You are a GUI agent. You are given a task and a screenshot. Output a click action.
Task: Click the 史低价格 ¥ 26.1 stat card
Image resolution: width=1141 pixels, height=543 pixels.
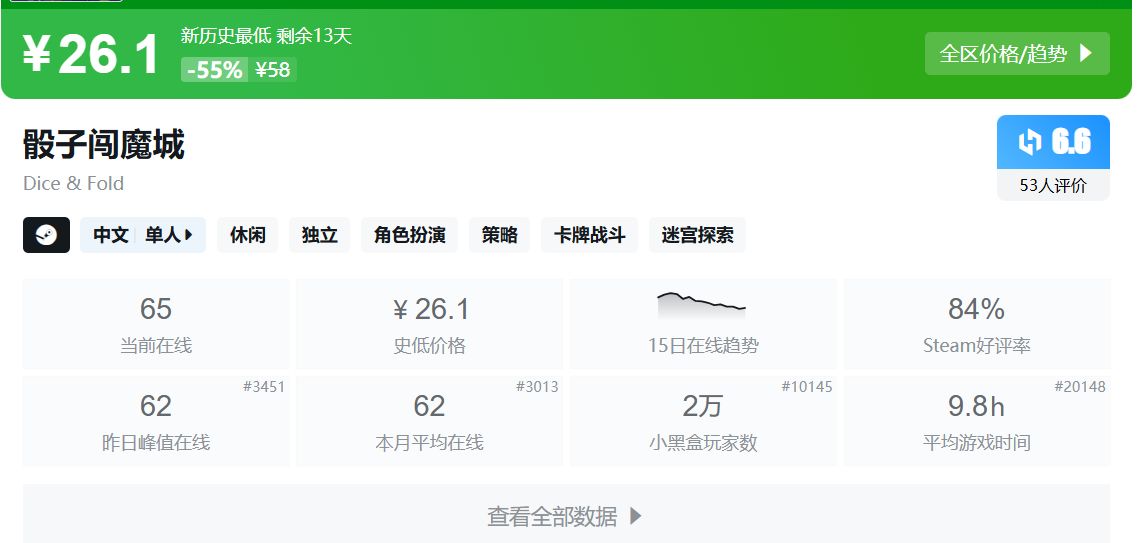(429, 324)
